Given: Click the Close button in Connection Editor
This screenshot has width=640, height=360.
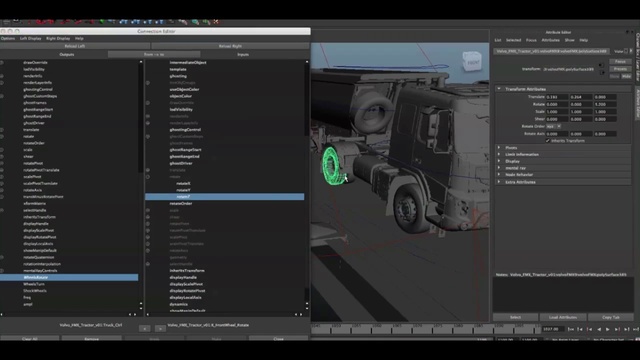Looking at the screenshot, I should tap(278, 339).
